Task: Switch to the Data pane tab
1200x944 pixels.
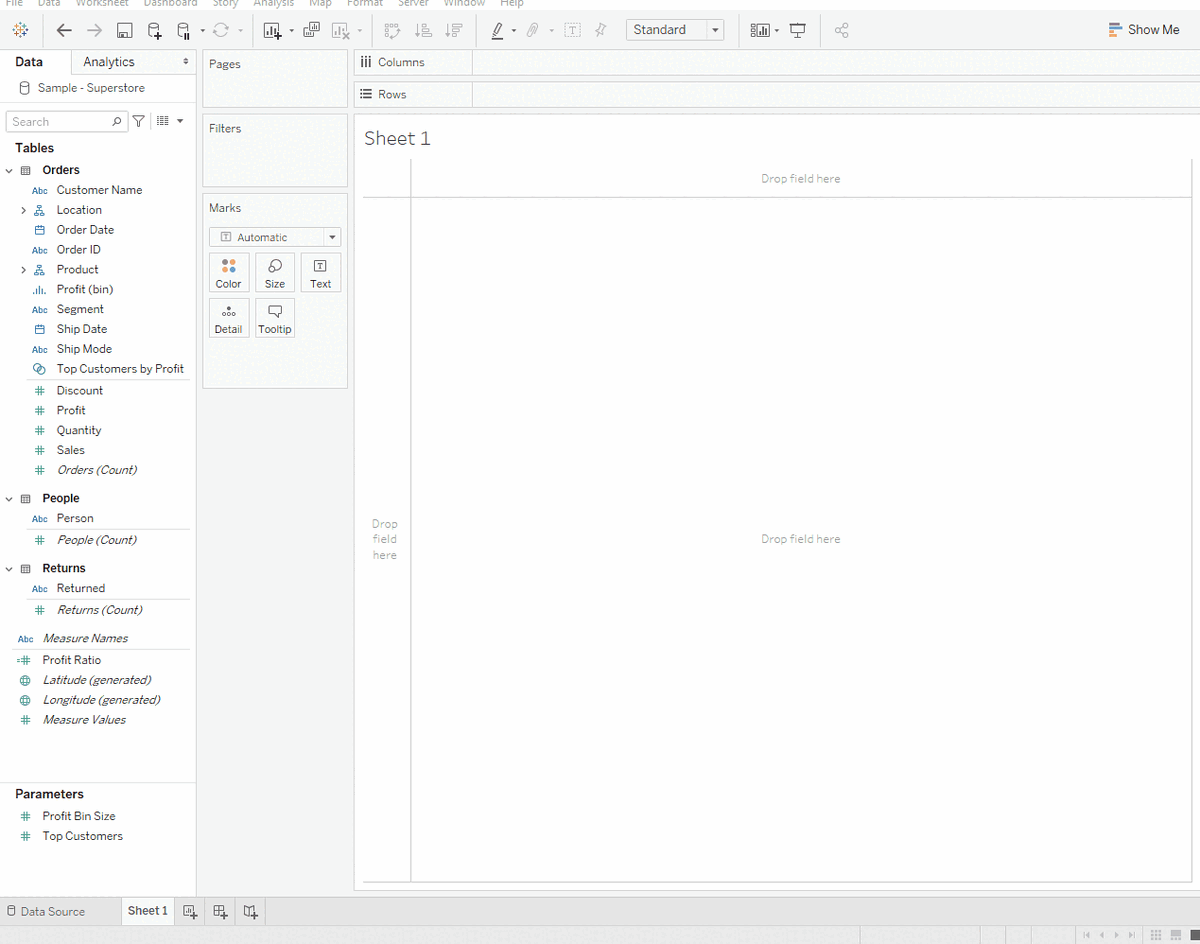Action: [29, 62]
